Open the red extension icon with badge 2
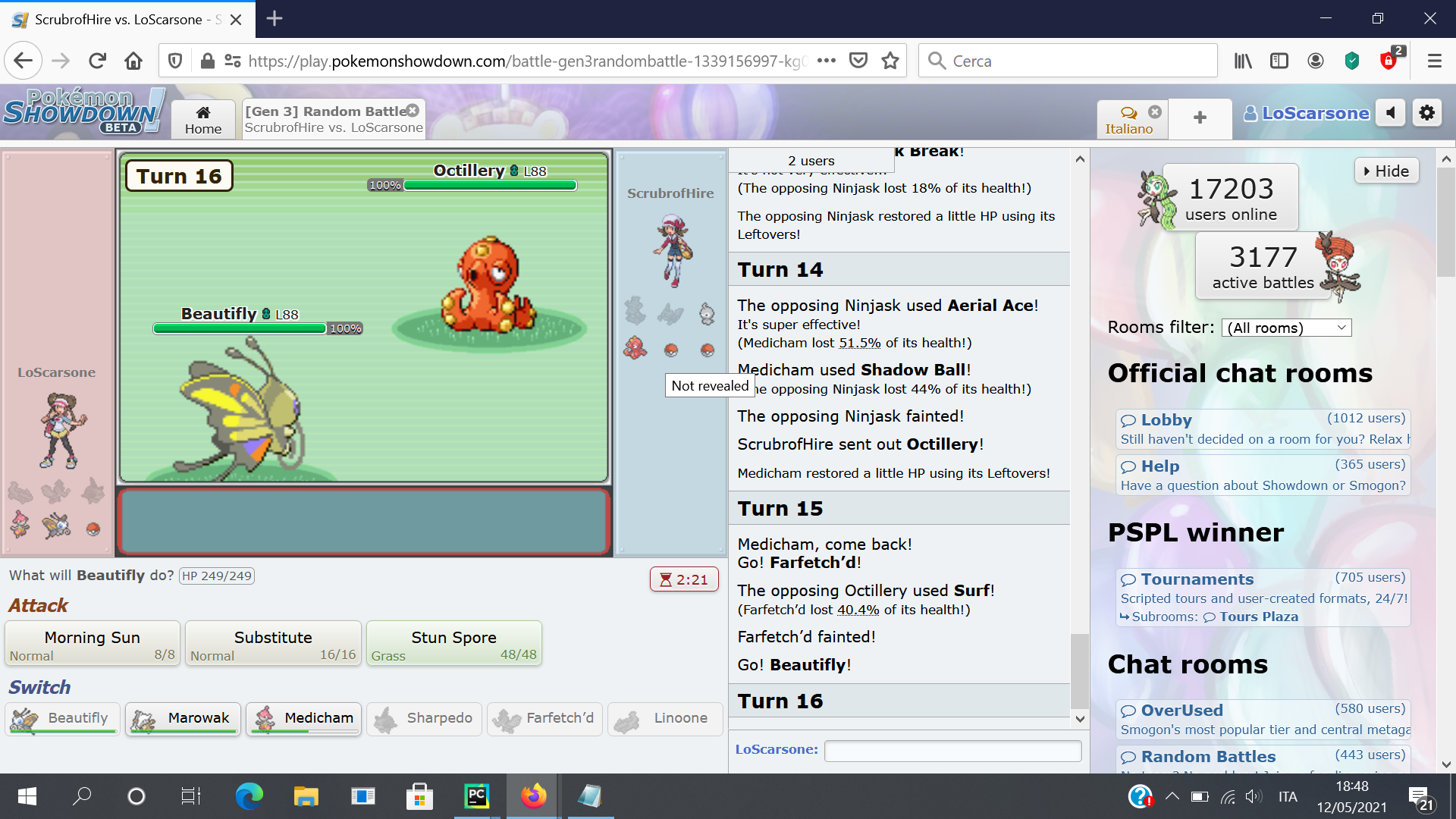Viewport: 1456px width, 819px height. (1390, 59)
